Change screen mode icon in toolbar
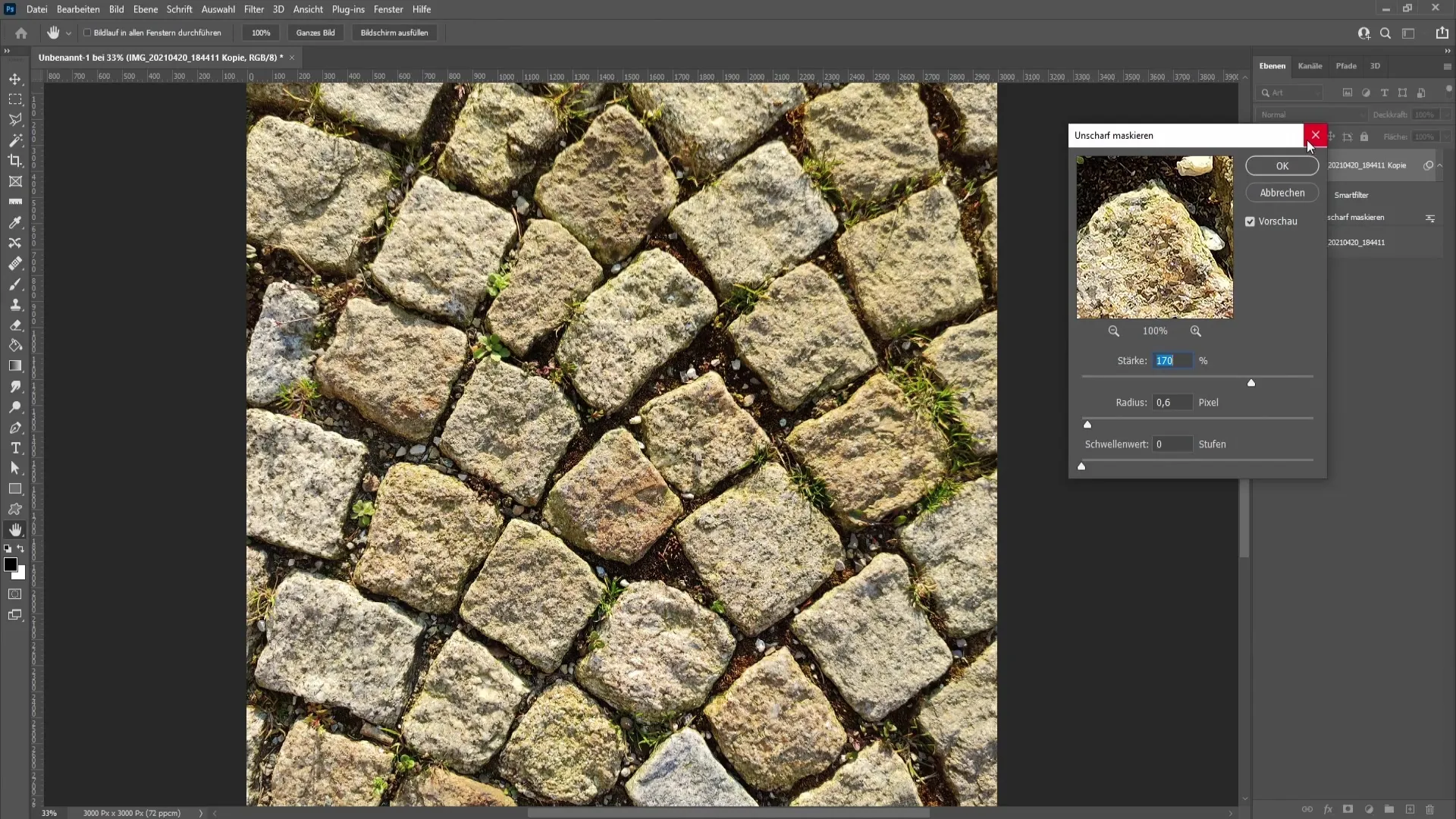1456x819 pixels. (15, 615)
